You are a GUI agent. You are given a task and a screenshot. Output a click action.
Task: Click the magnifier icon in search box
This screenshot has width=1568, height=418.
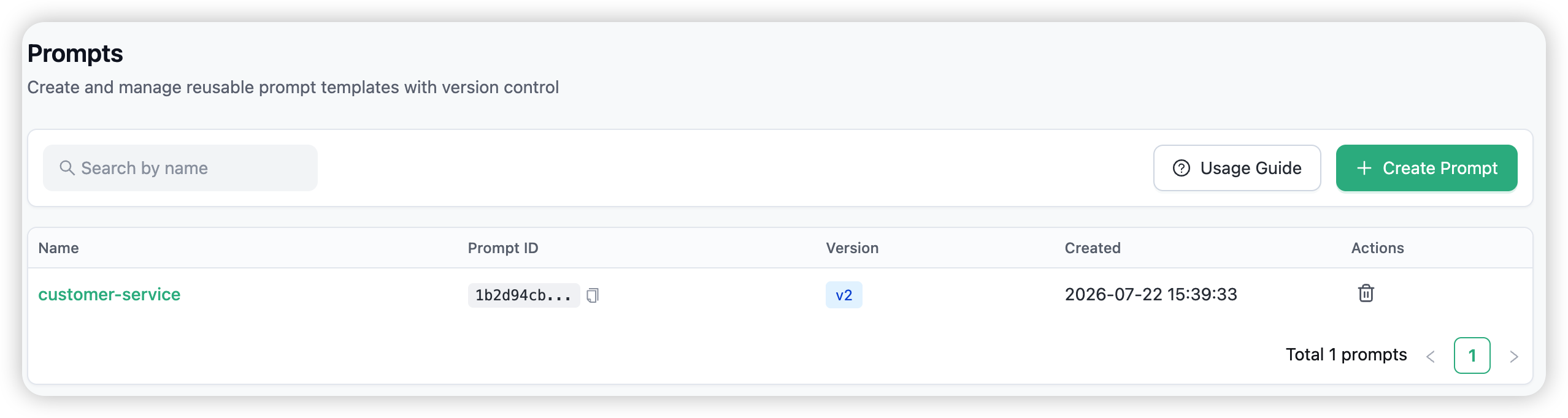(67, 168)
